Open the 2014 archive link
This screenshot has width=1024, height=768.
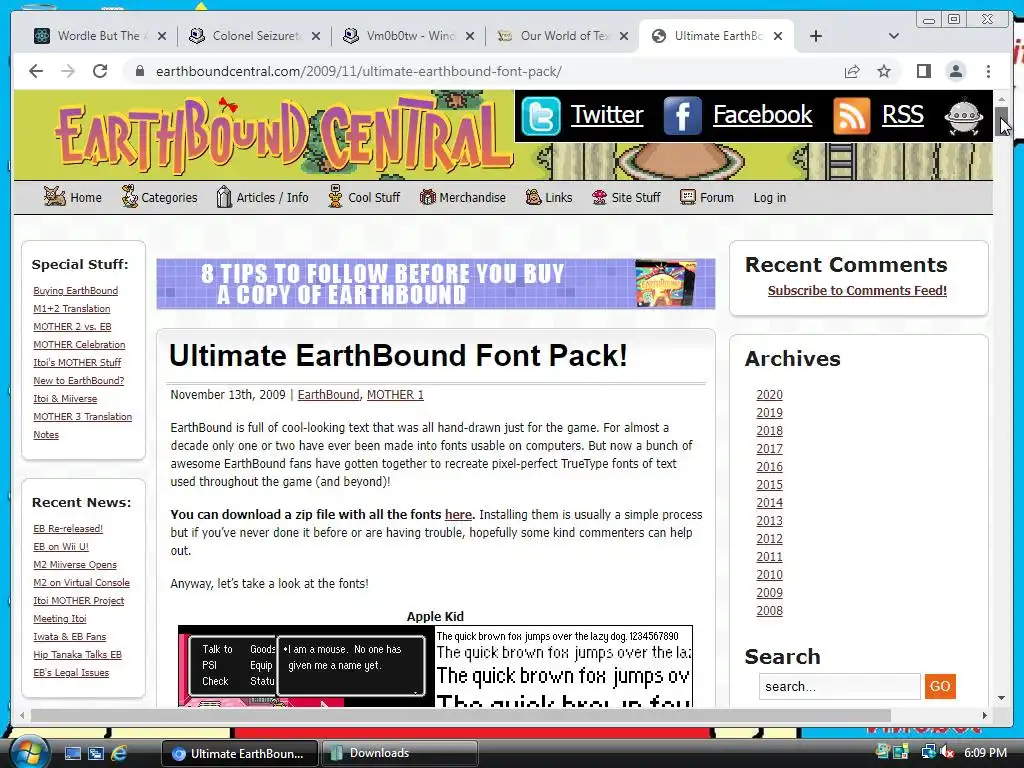769,502
